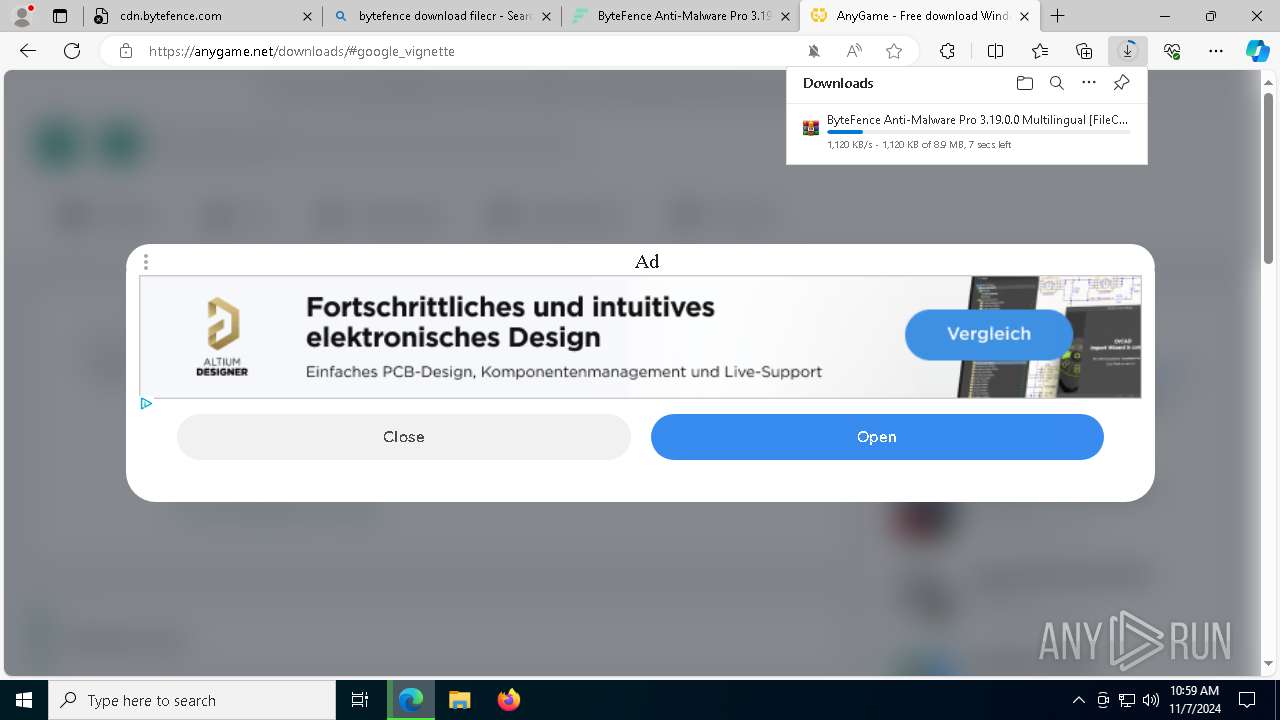Screen dimensions: 1280x720
Task: Click the Vergleich ad button
Action: (989, 334)
